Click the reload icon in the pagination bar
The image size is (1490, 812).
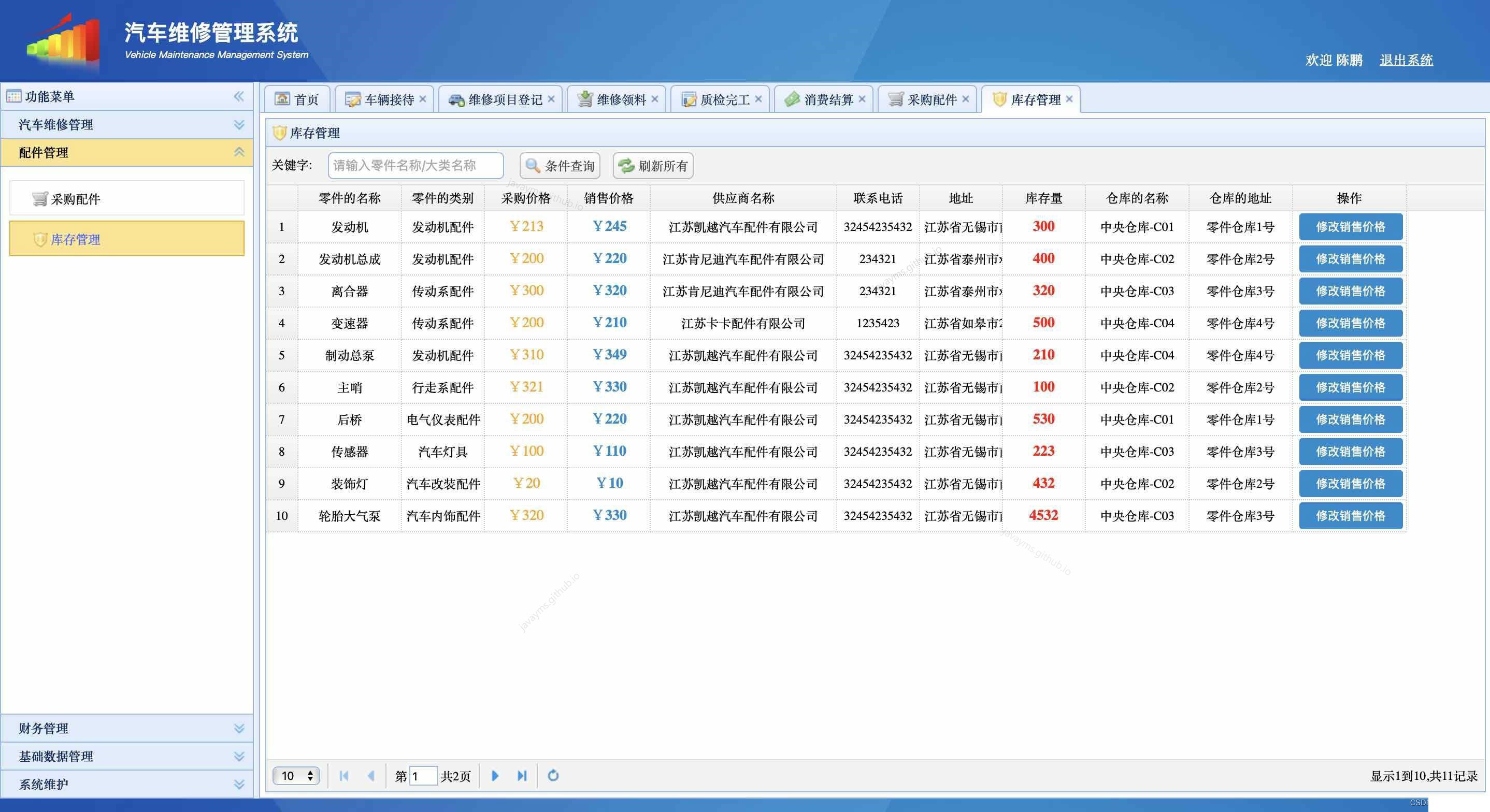point(553,776)
